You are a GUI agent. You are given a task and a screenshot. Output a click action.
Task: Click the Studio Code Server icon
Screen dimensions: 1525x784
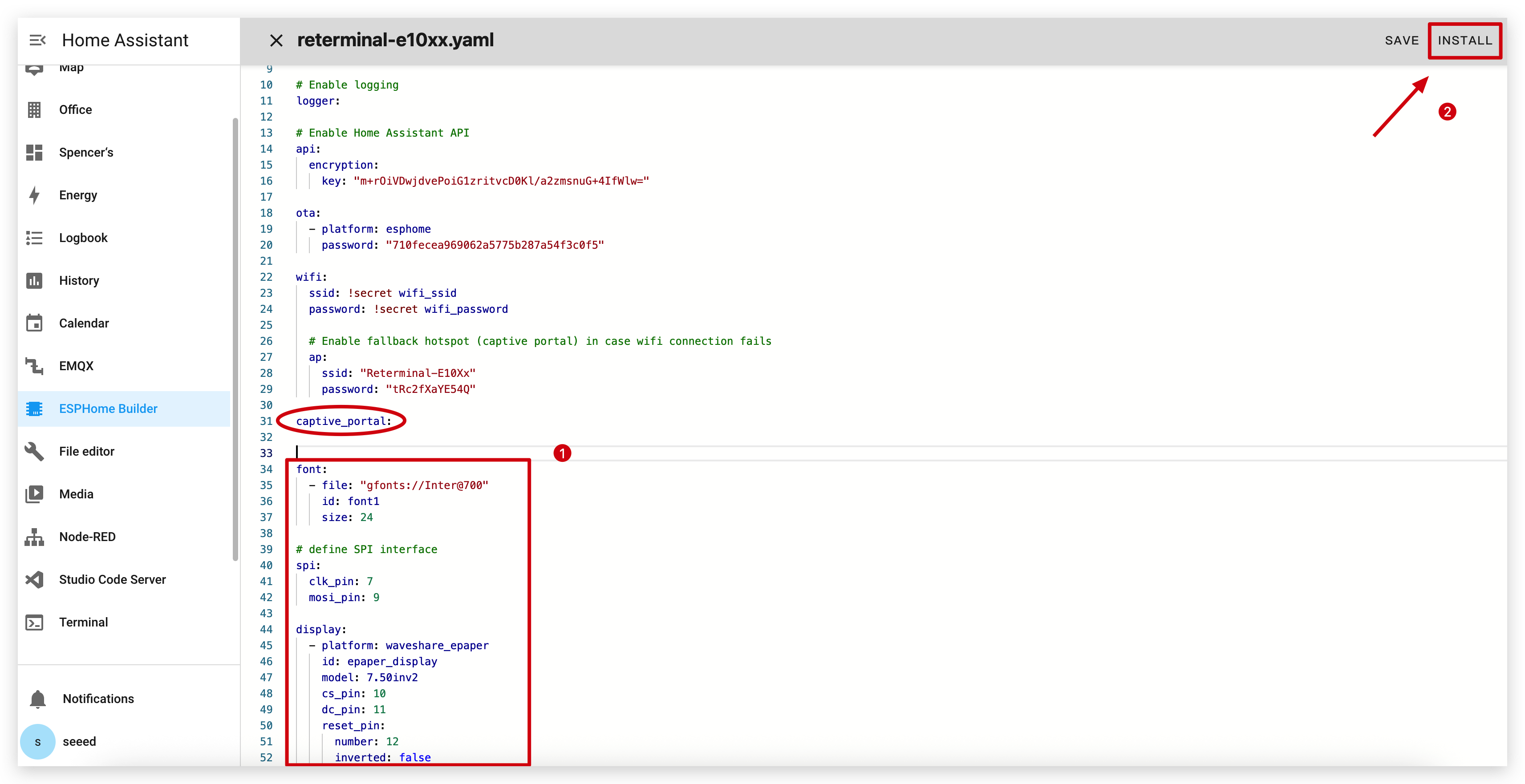pos(34,579)
